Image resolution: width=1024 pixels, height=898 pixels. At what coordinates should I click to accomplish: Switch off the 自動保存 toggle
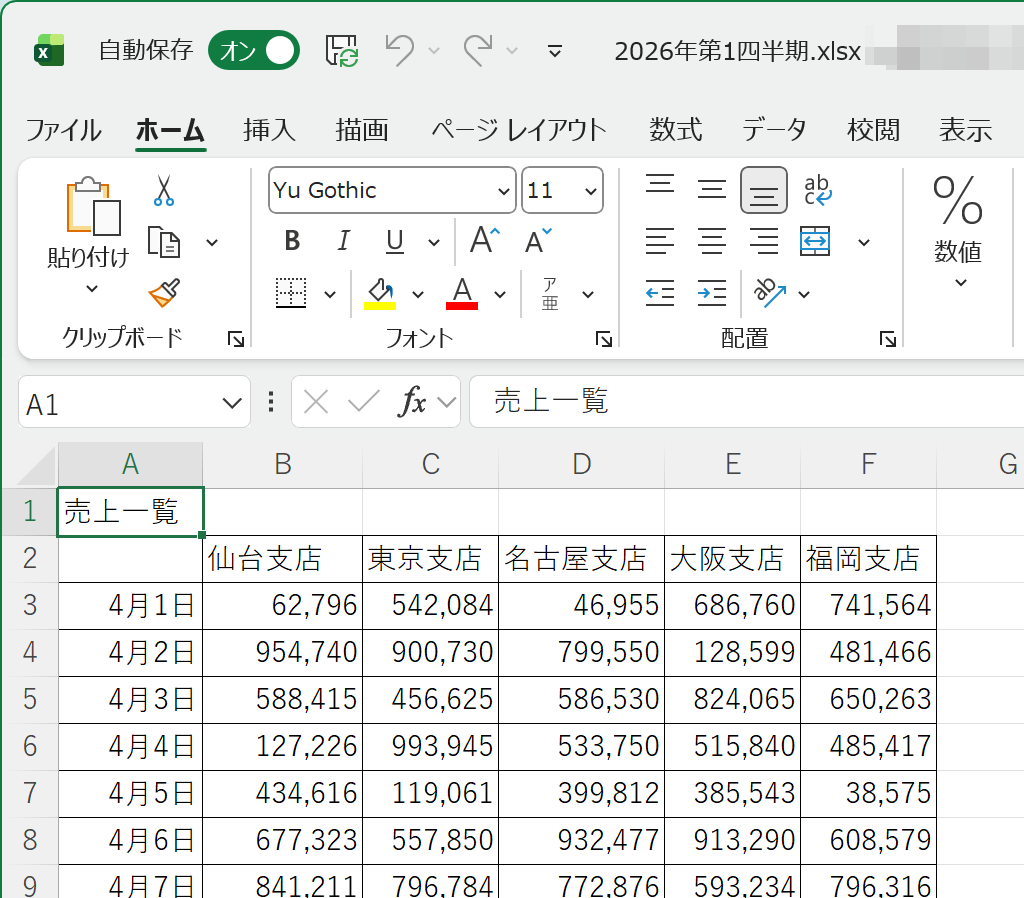pyautogui.click(x=253, y=50)
